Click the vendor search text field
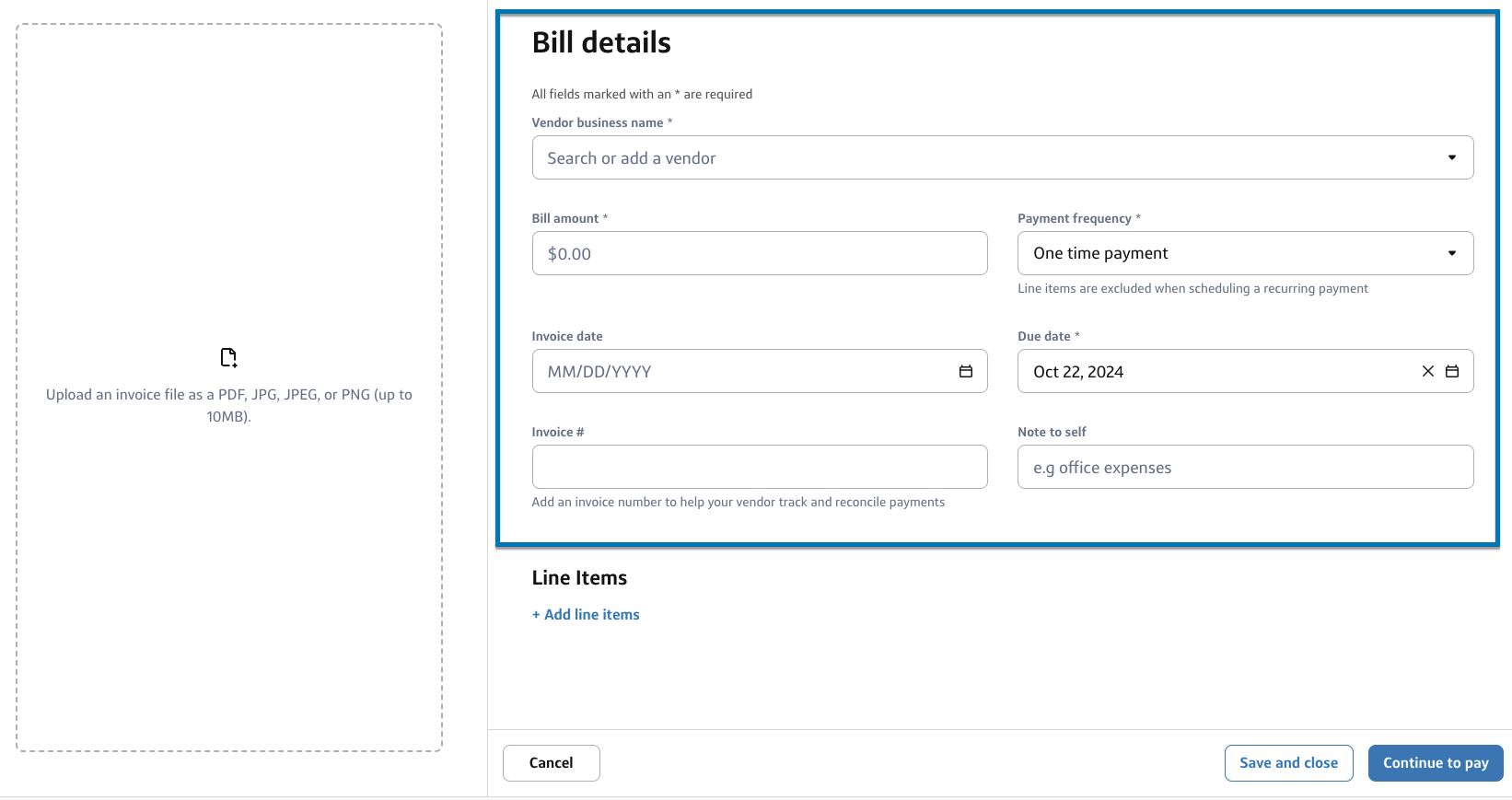 tap(921, 157)
